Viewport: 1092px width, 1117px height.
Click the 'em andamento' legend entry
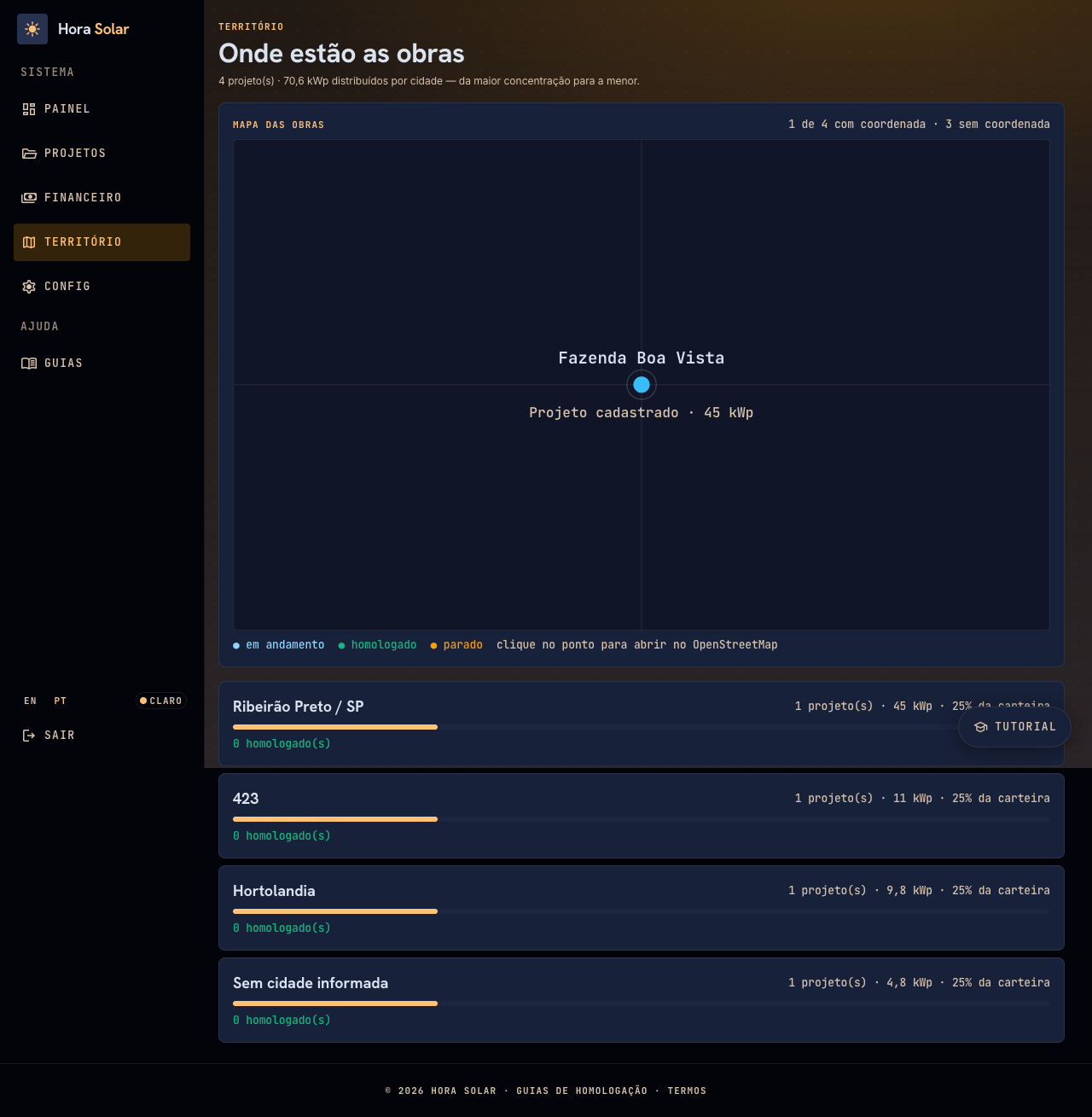tap(279, 645)
